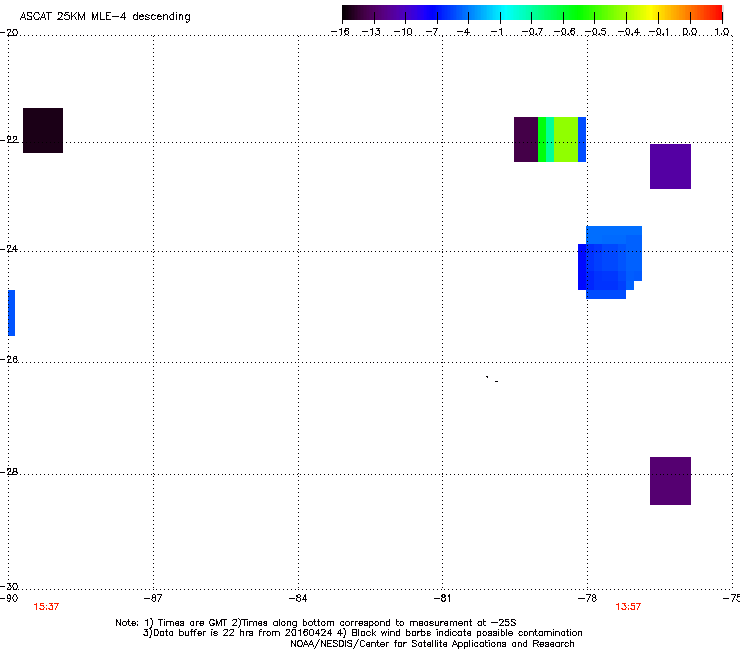Screen dimensions: 740x650
Task: Click the -0.1 label on color scale
Action: point(659,32)
